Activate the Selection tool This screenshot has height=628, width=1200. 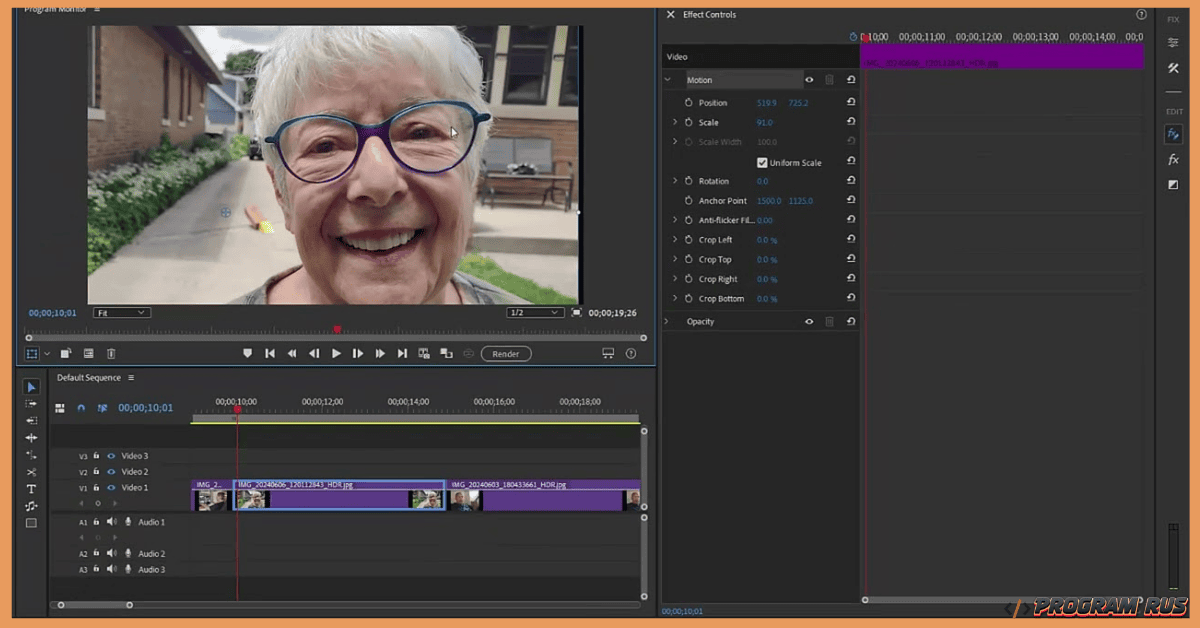[31, 387]
